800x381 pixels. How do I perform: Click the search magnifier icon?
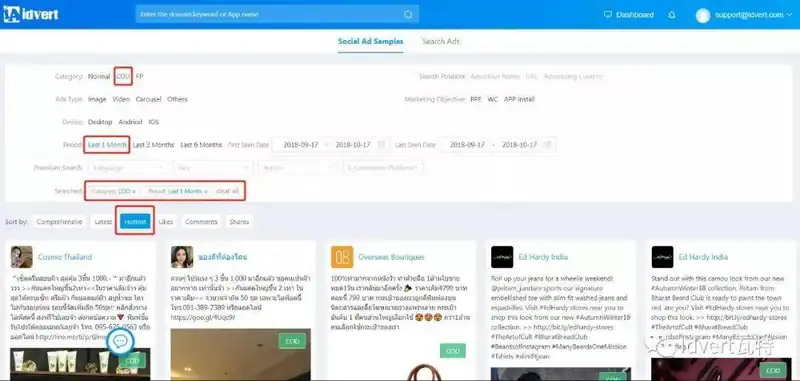coord(408,15)
